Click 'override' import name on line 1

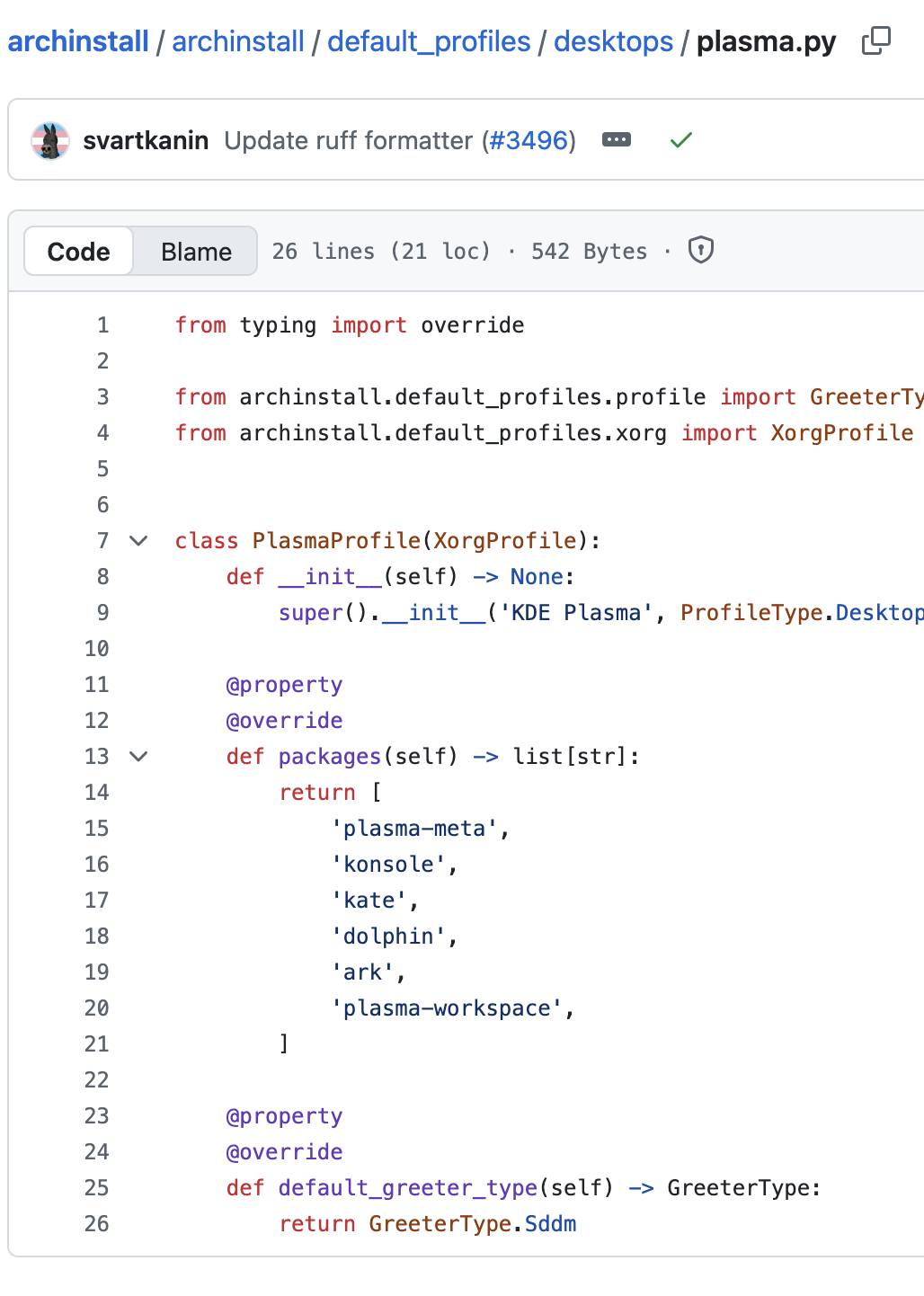(x=473, y=325)
